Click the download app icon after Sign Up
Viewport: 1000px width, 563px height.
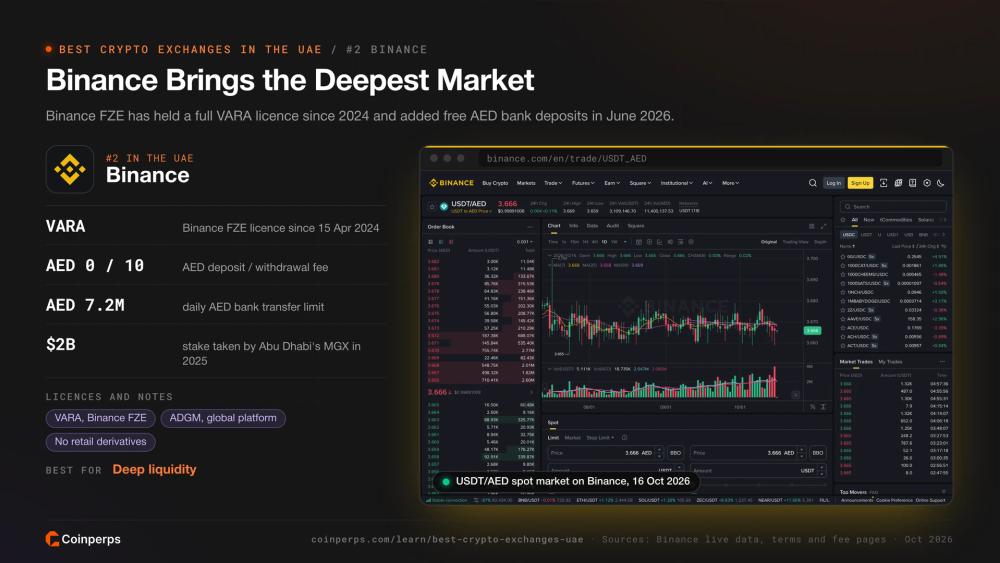coord(883,183)
